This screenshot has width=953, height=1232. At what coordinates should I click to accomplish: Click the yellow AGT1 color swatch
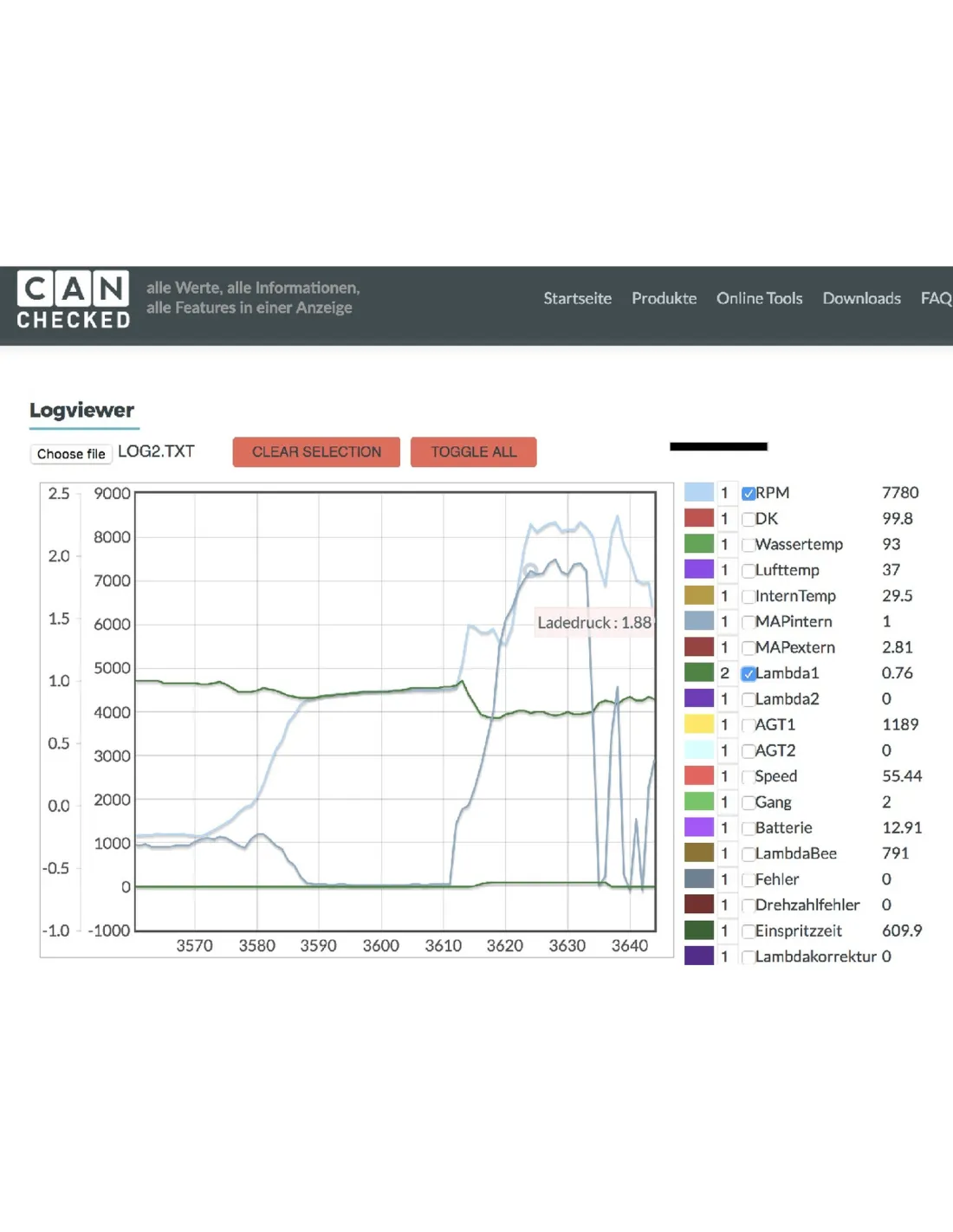click(699, 724)
